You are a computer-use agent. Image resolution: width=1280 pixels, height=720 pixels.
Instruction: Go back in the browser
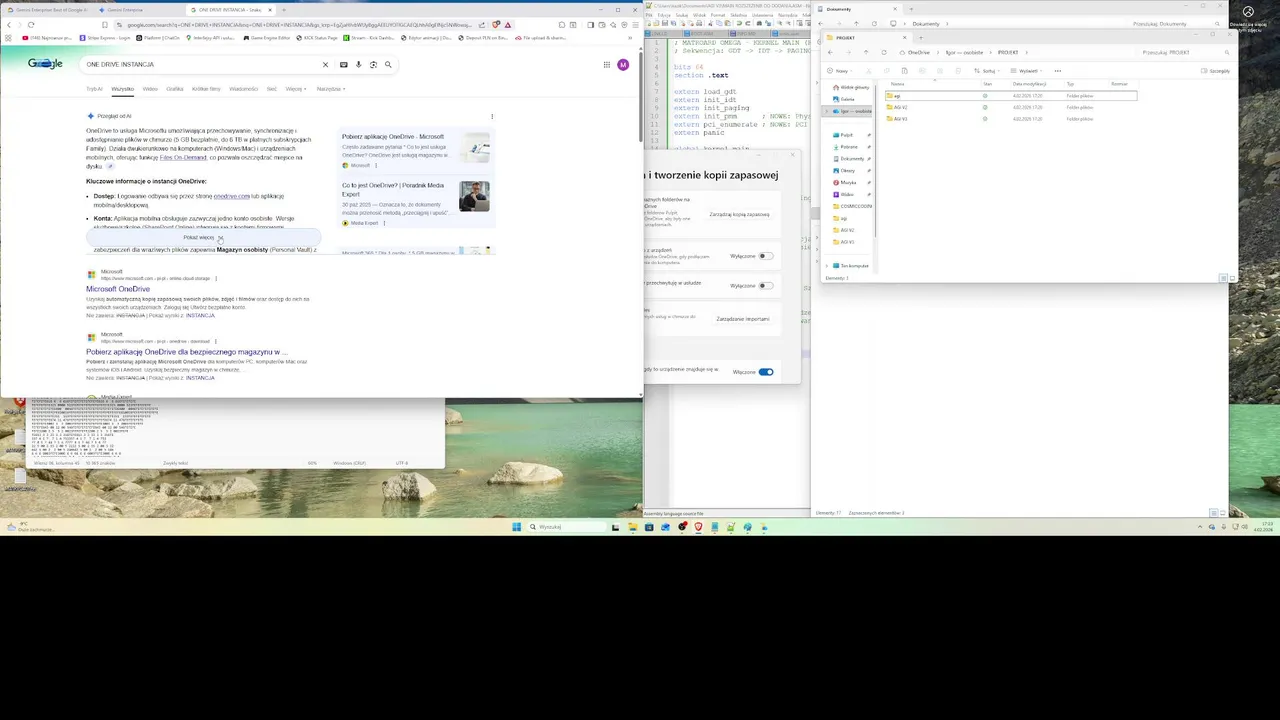click(x=8, y=24)
